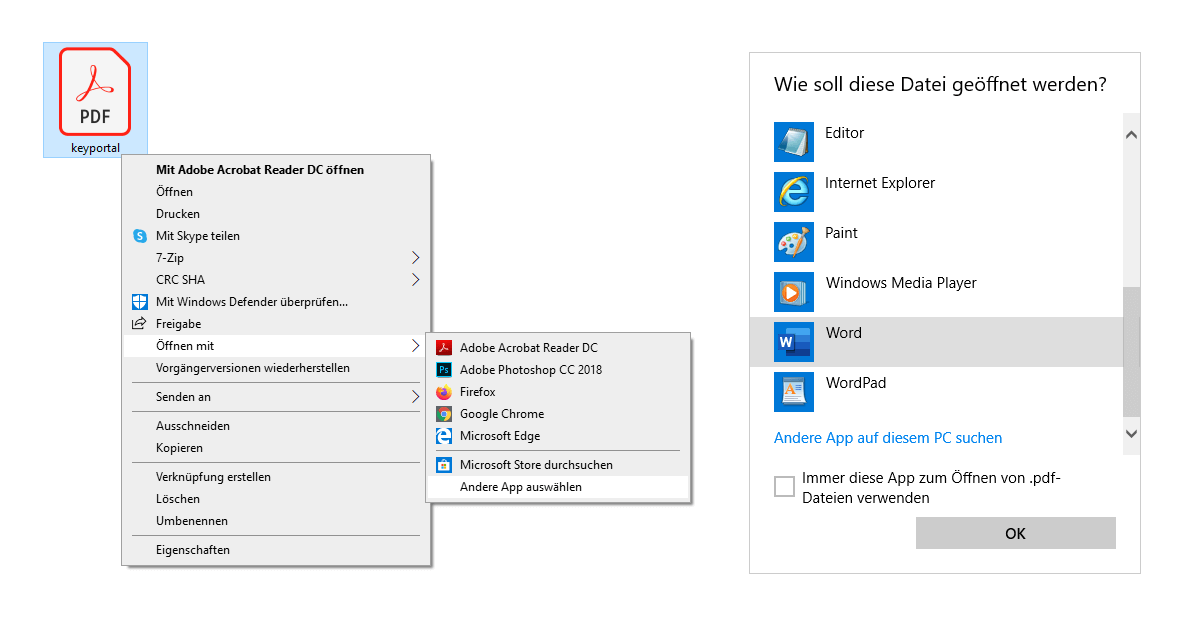Enable always use this app for .pdf checkbox
Screen dimensions: 1200x630
point(785,487)
